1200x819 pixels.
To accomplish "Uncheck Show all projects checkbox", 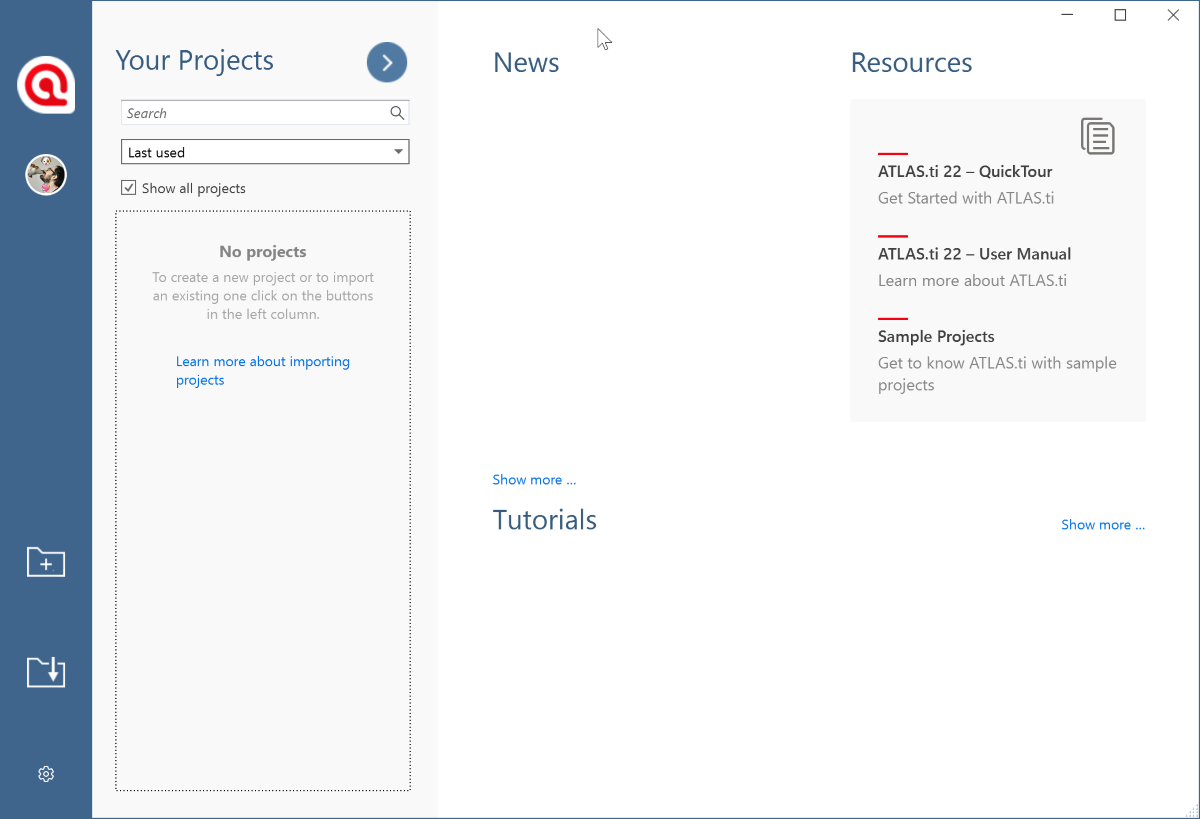I will [x=128, y=188].
